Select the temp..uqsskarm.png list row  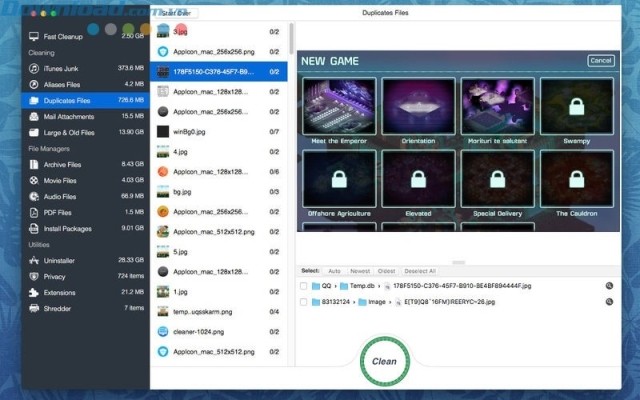pyautogui.click(x=219, y=311)
